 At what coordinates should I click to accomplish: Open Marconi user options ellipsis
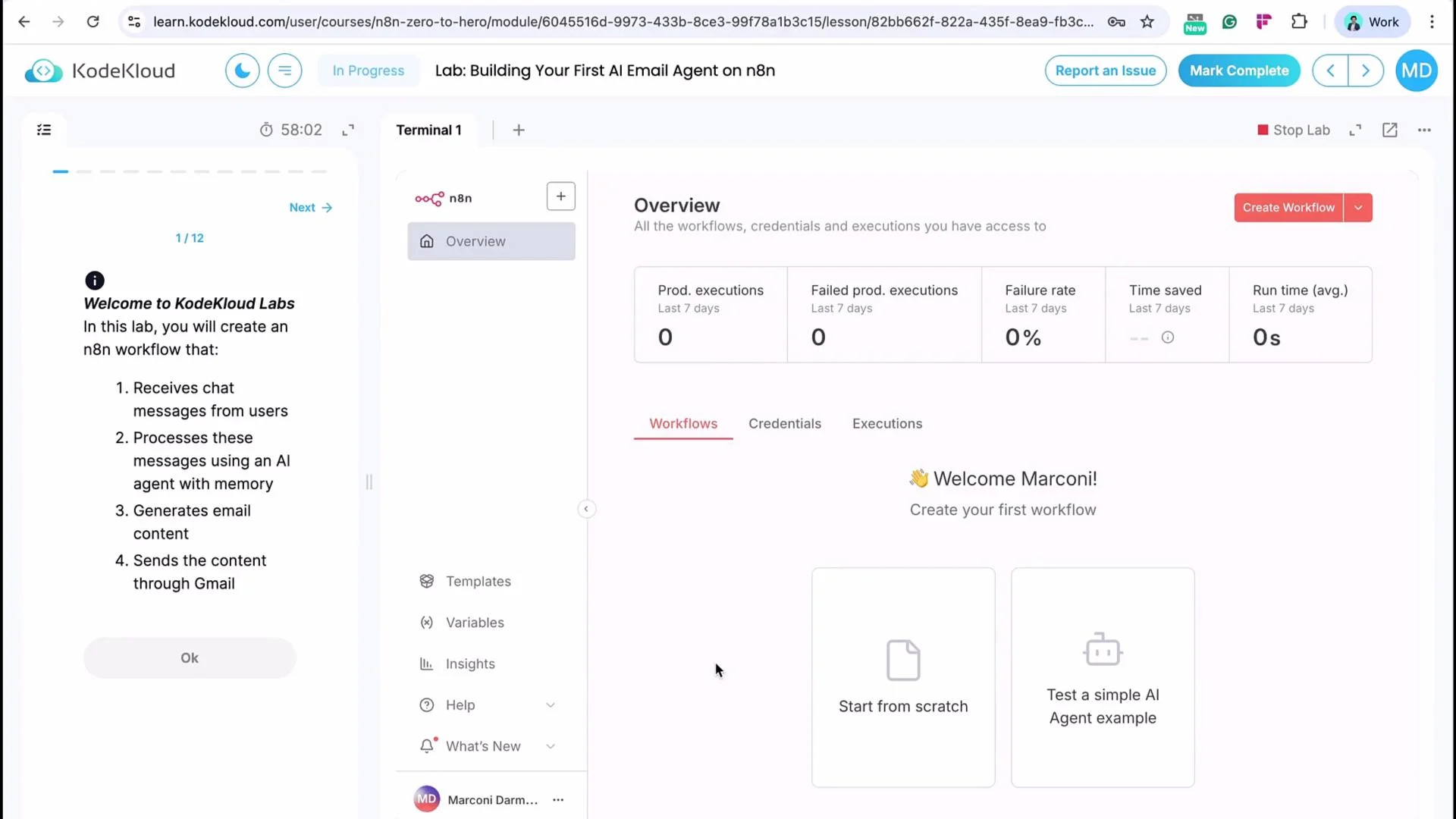click(558, 800)
